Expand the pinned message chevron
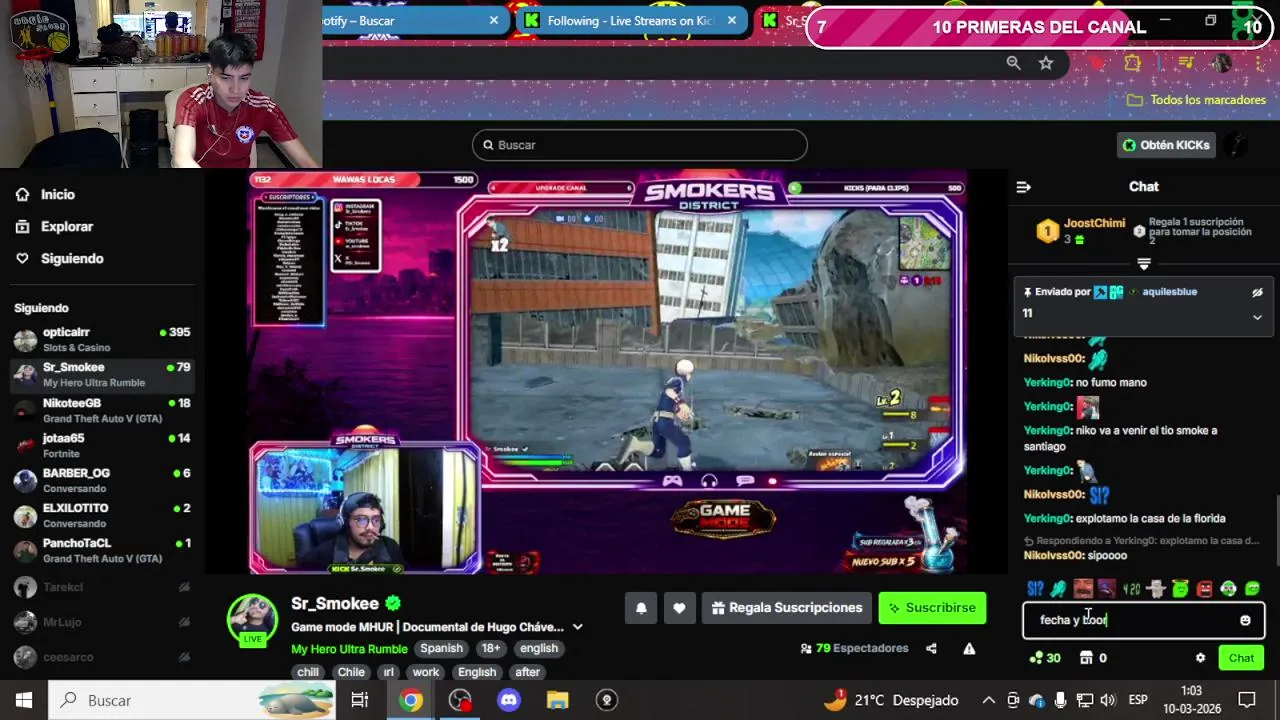The width and height of the screenshot is (1280, 720). click(1257, 317)
